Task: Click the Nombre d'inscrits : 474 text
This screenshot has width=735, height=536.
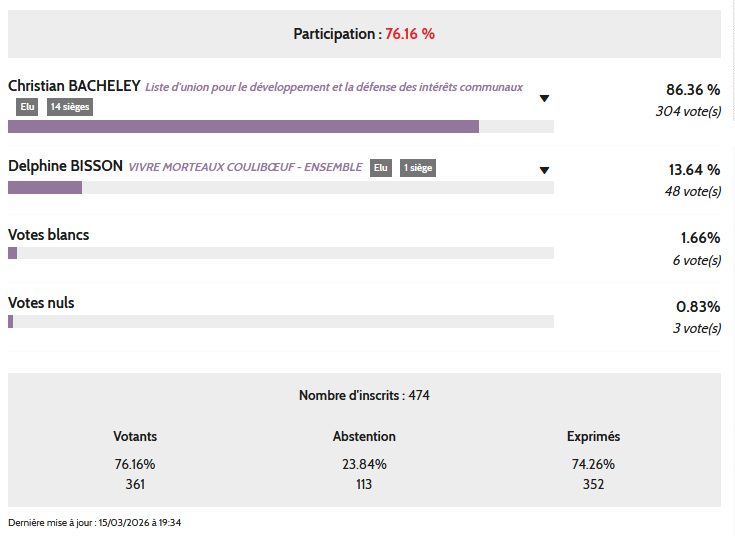Action: (x=364, y=395)
